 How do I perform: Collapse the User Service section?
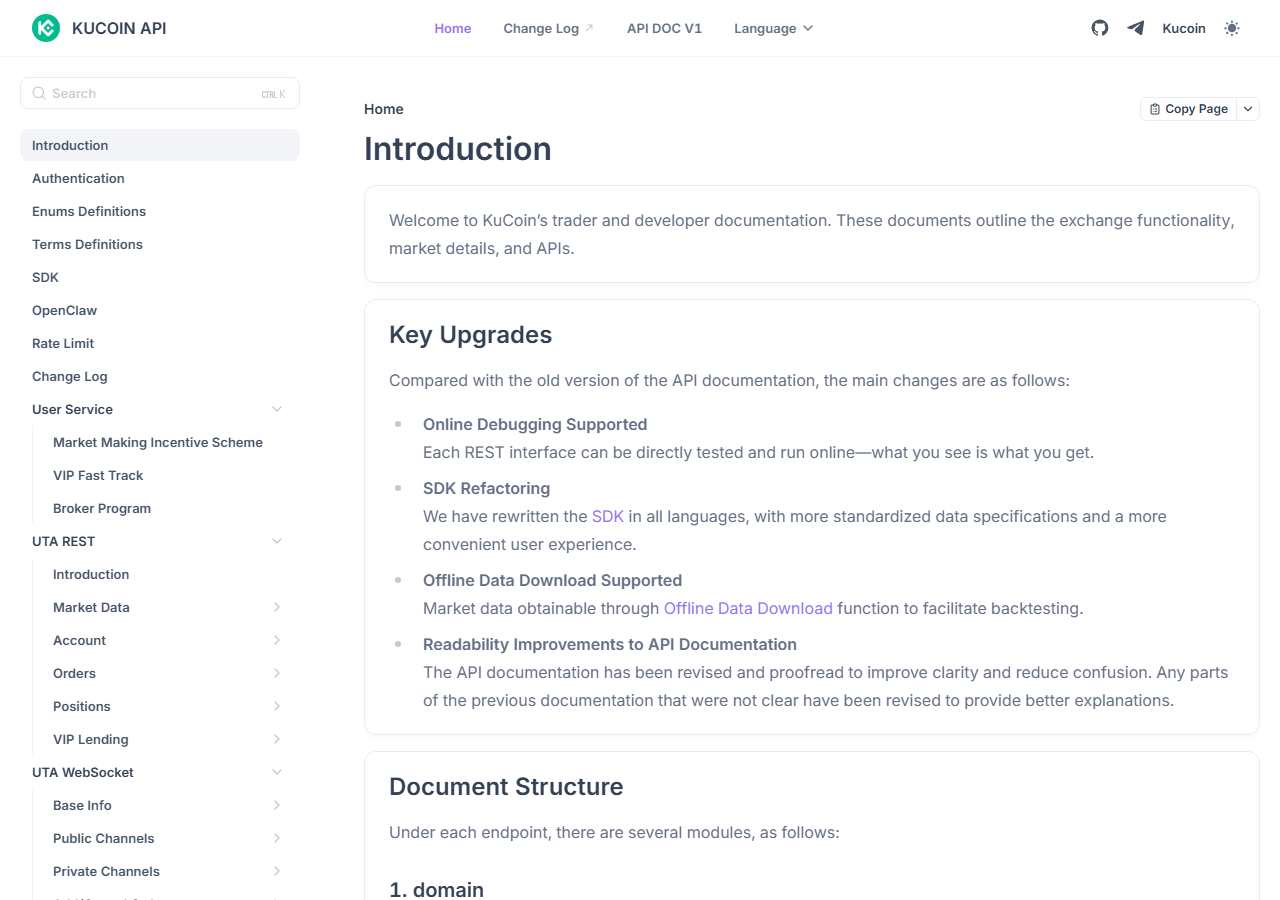tap(277, 409)
